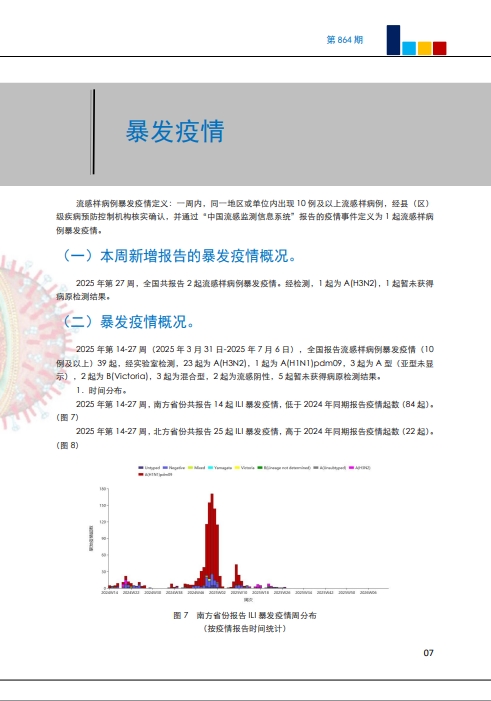This screenshot has height=701, width=491.
Task: Click the A(H3N2) legend marker
Action: tap(351, 468)
